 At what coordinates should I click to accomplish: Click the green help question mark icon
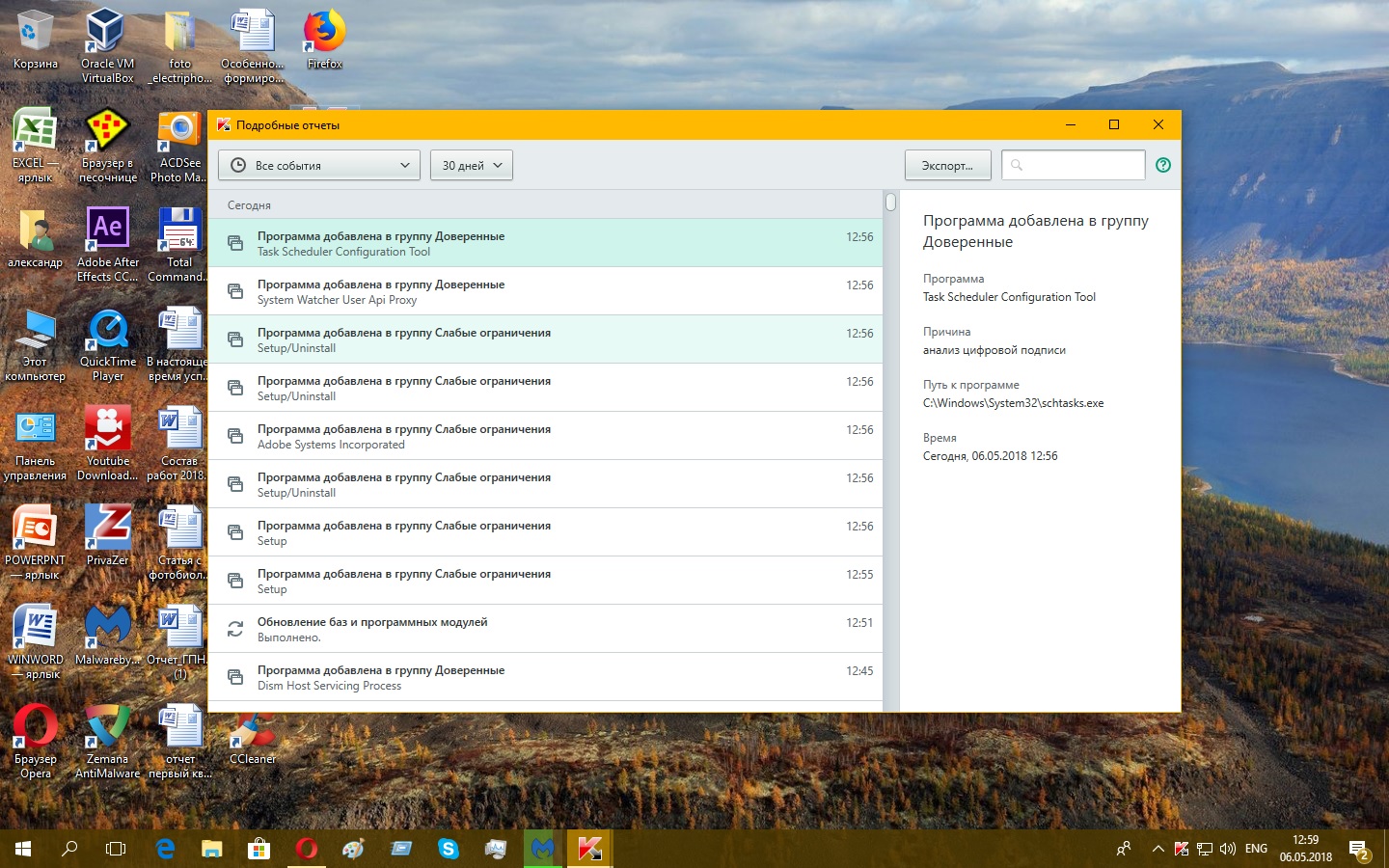click(x=1163, y=165)
